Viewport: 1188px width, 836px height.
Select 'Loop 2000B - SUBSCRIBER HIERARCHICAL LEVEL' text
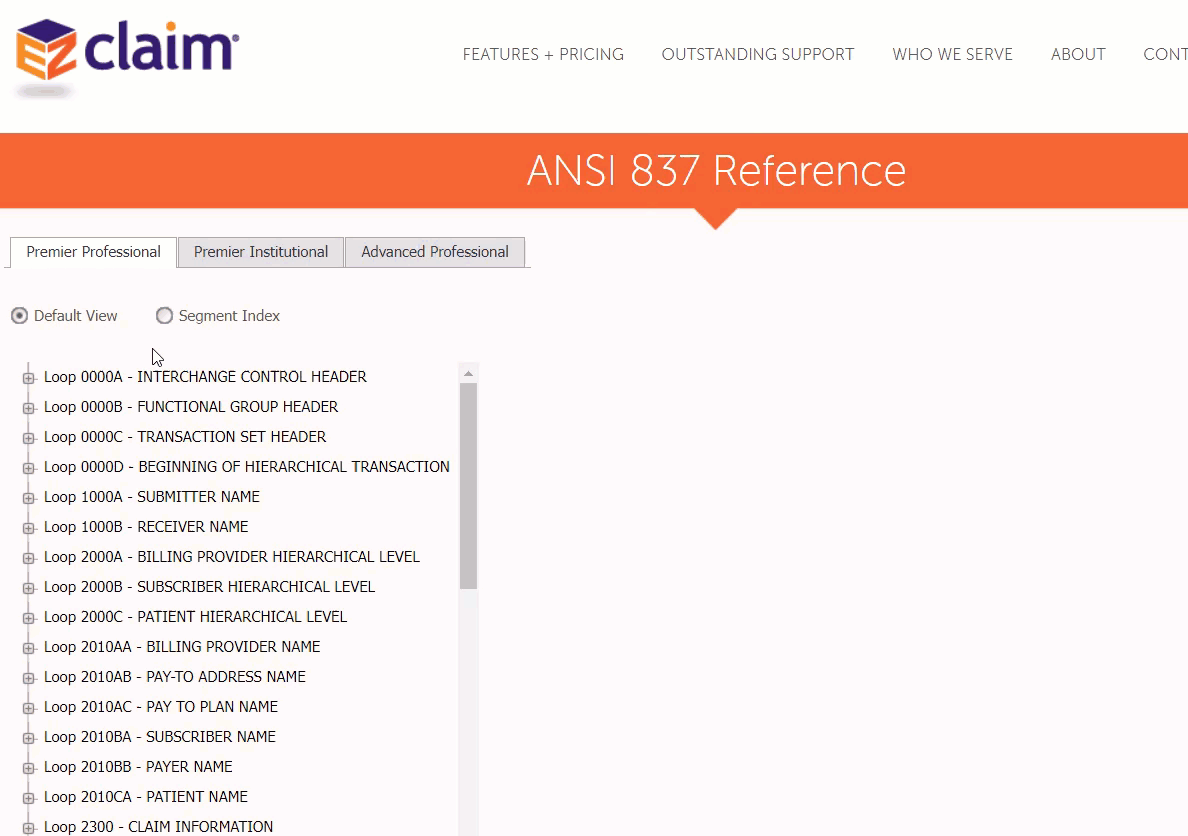[x=209, y=587]
